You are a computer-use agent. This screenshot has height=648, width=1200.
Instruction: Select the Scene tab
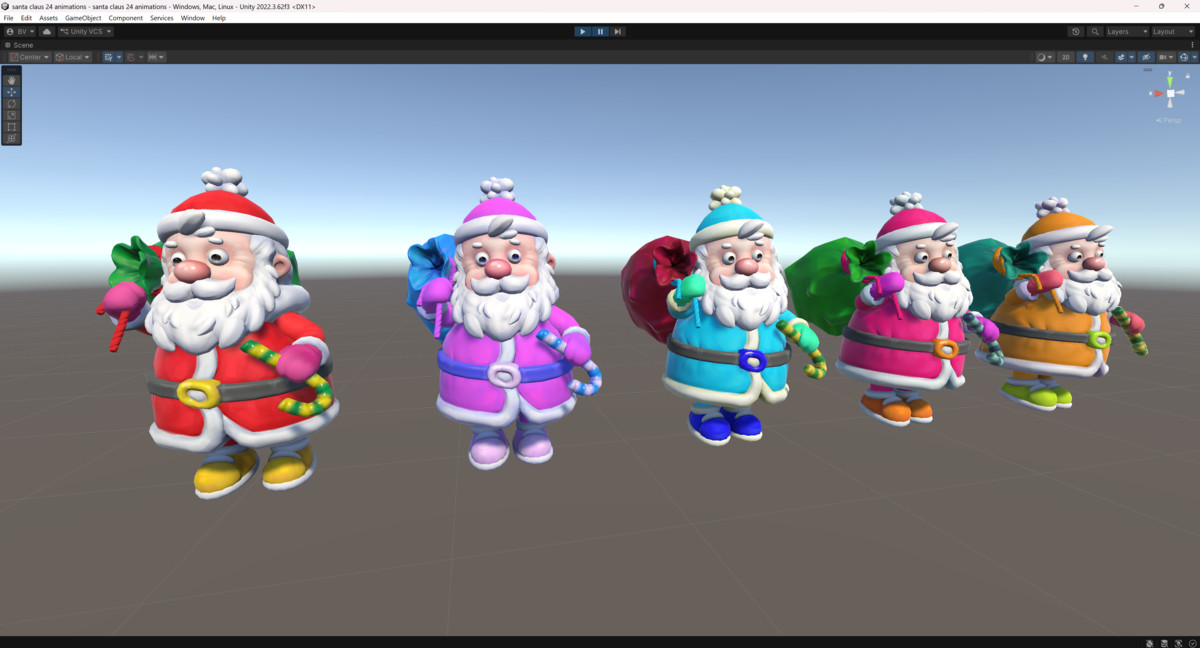click(x=19, y=45)
